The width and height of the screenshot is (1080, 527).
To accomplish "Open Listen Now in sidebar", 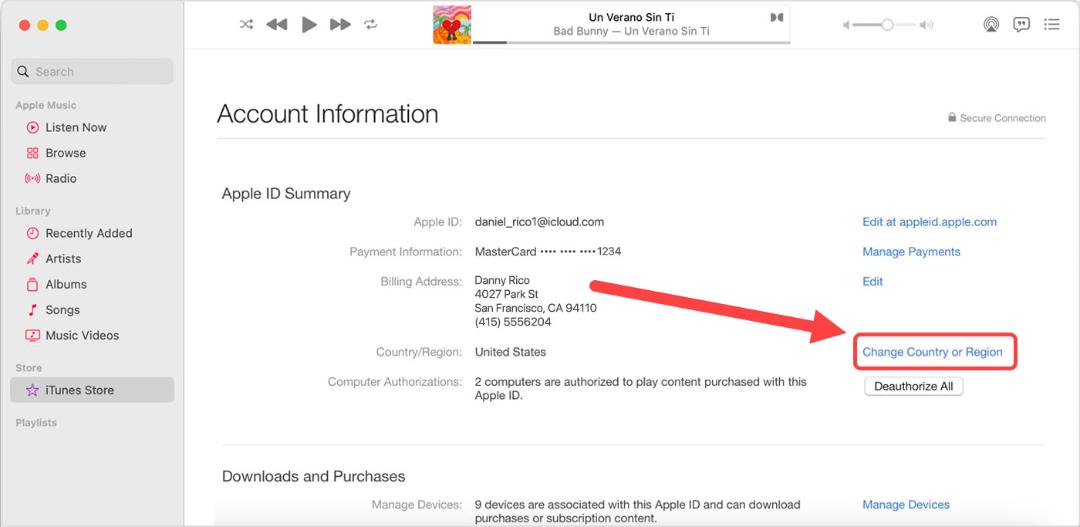I will (x=76, y=127).
